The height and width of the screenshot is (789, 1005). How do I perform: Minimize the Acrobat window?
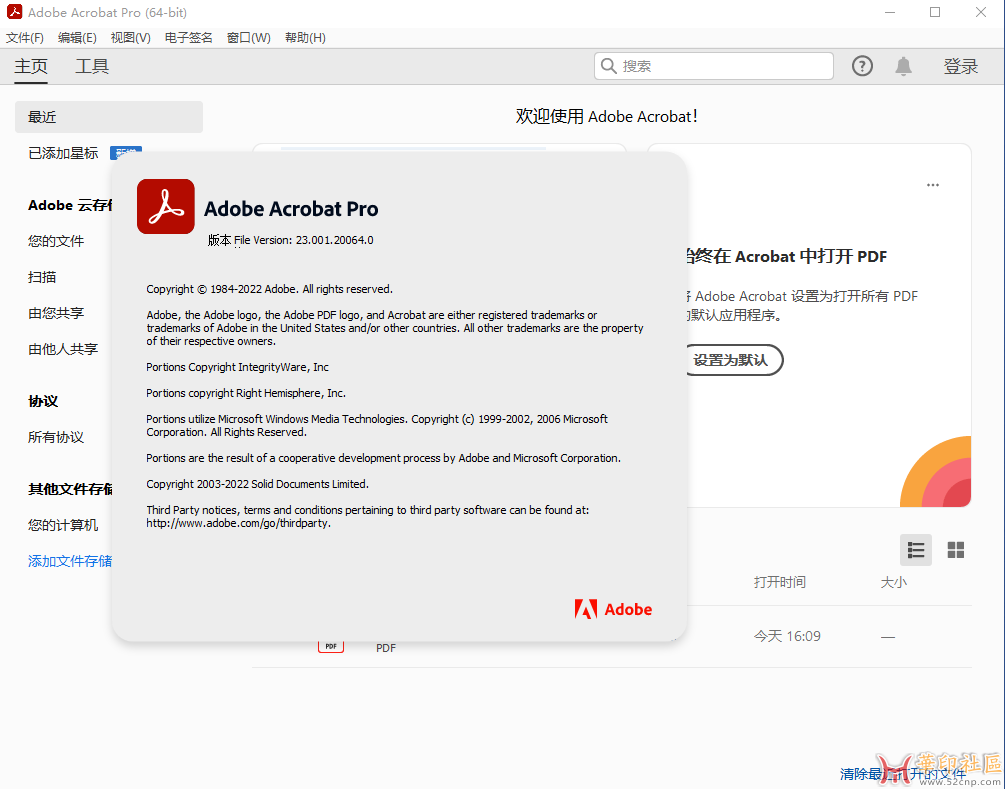click(890, 12)
